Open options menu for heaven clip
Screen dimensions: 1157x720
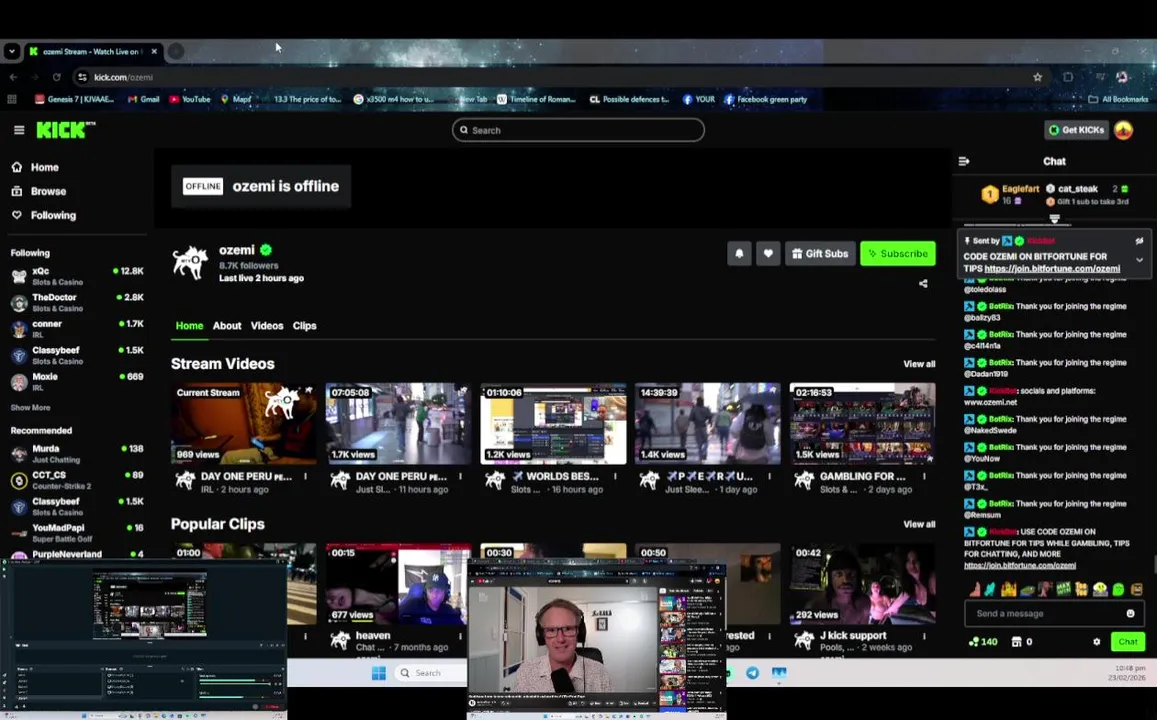(460, 635)
